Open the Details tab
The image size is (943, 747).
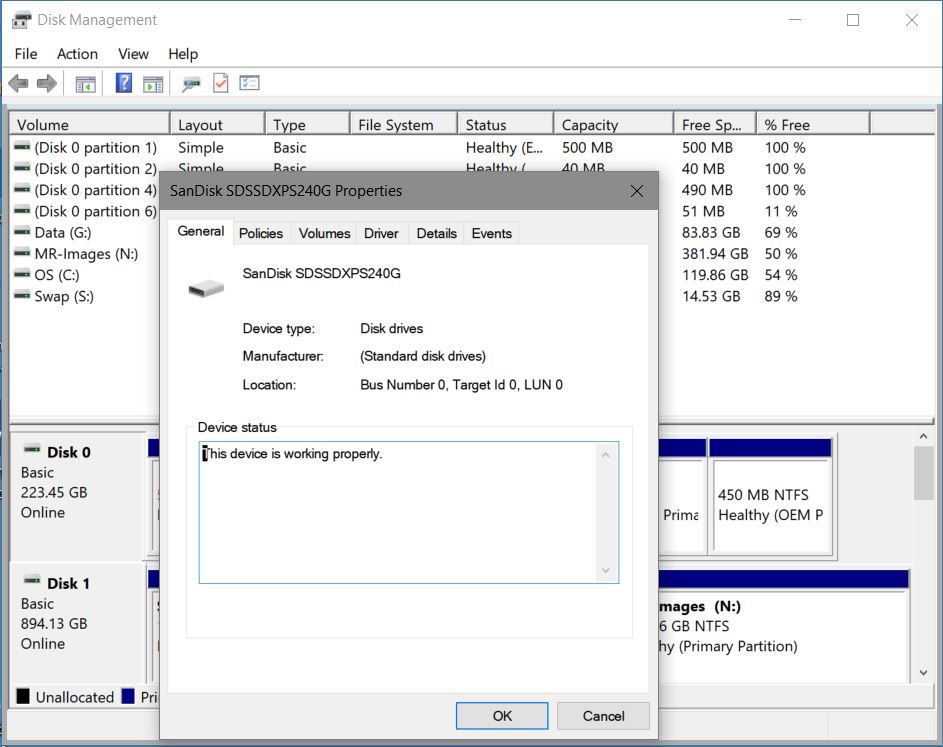(x=437, y=233)
